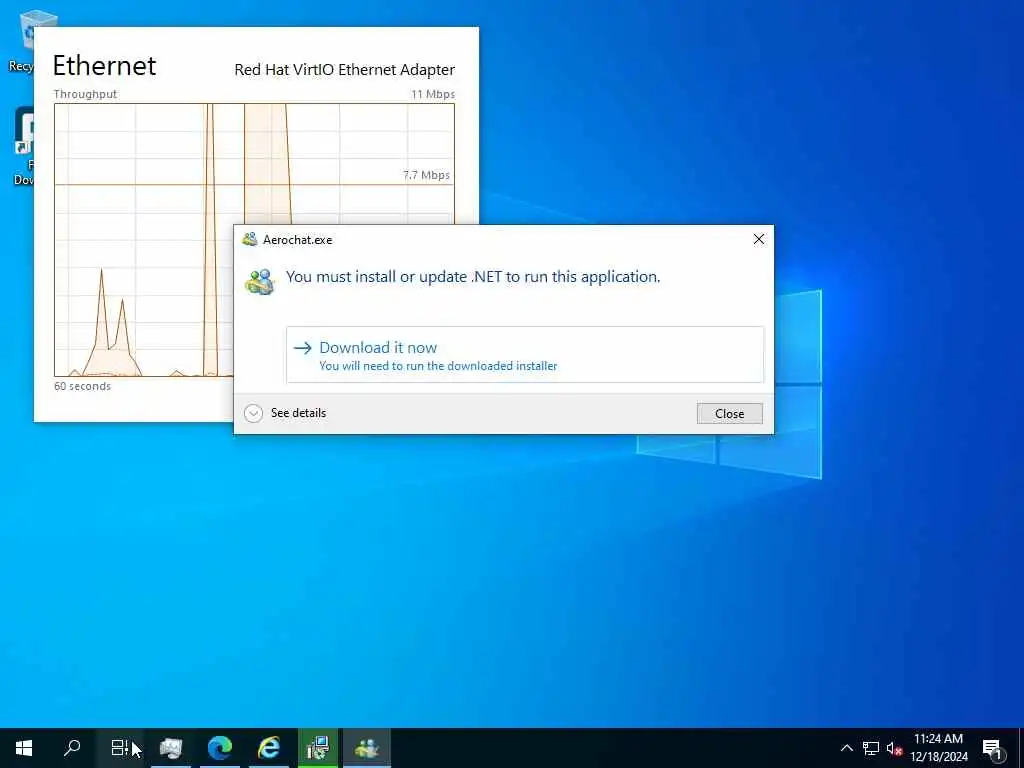The image size is (1024, 768).
Task: Click the Aerochat icon in dialog title bar
Action: [x=249, y=239]
